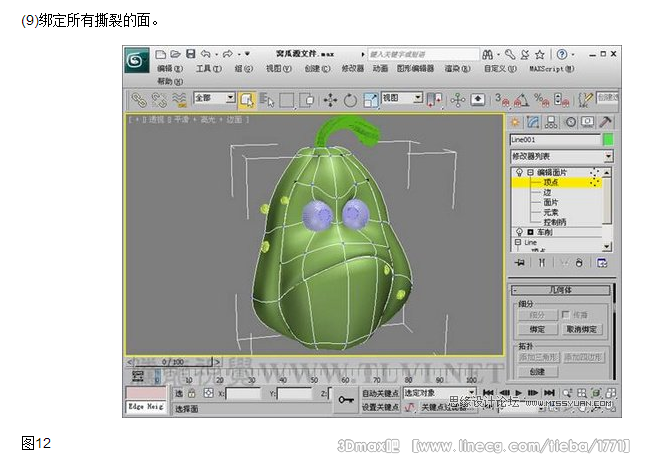The height and width of the screenshot is (463, 659).
Task: Open the 帮助(H) menu
Action: pyautogui.click(x=170, y=81)
